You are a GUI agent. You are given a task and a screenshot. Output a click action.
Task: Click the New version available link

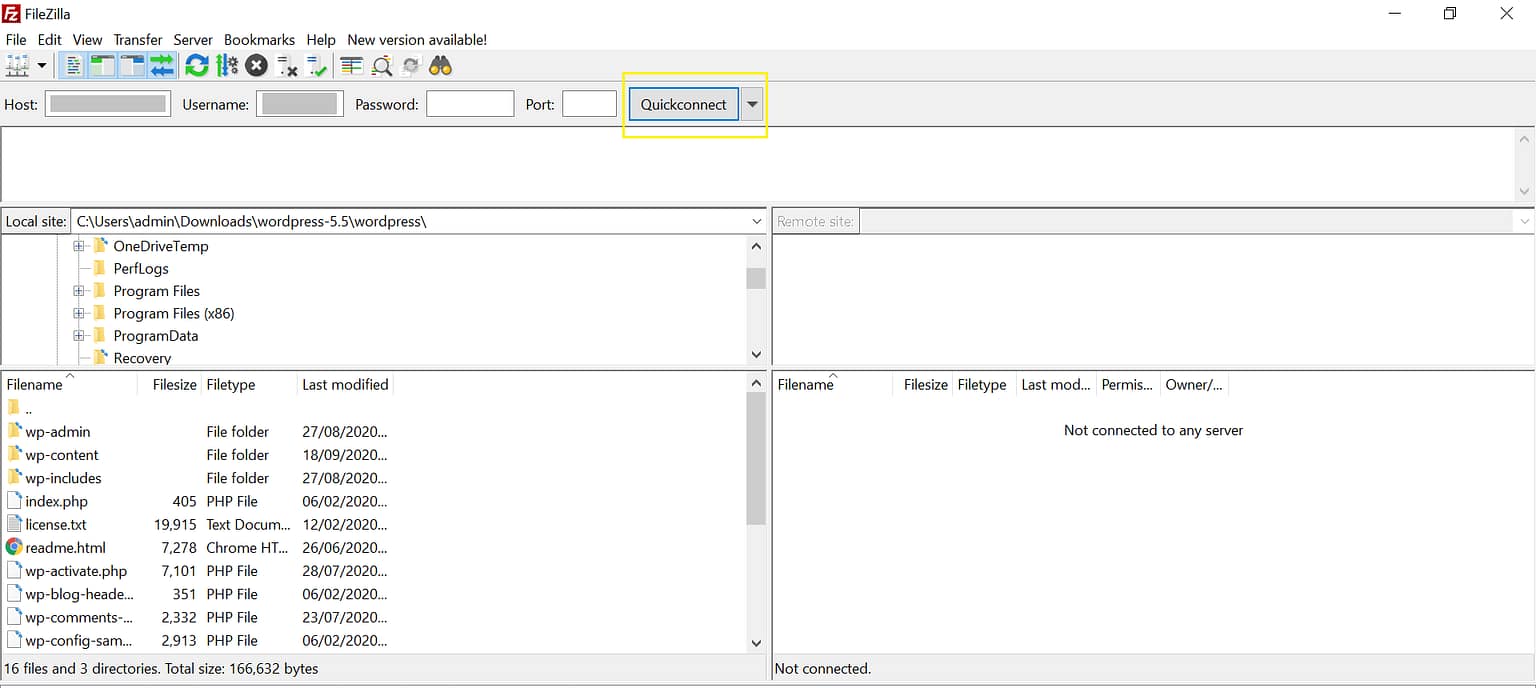pyautogui.click(x=417, y=39)
